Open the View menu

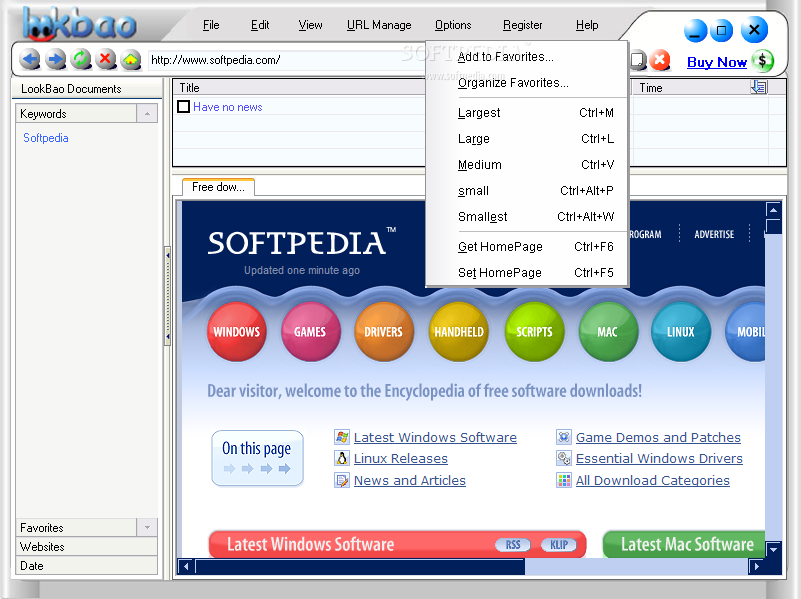tap(310, 25)
